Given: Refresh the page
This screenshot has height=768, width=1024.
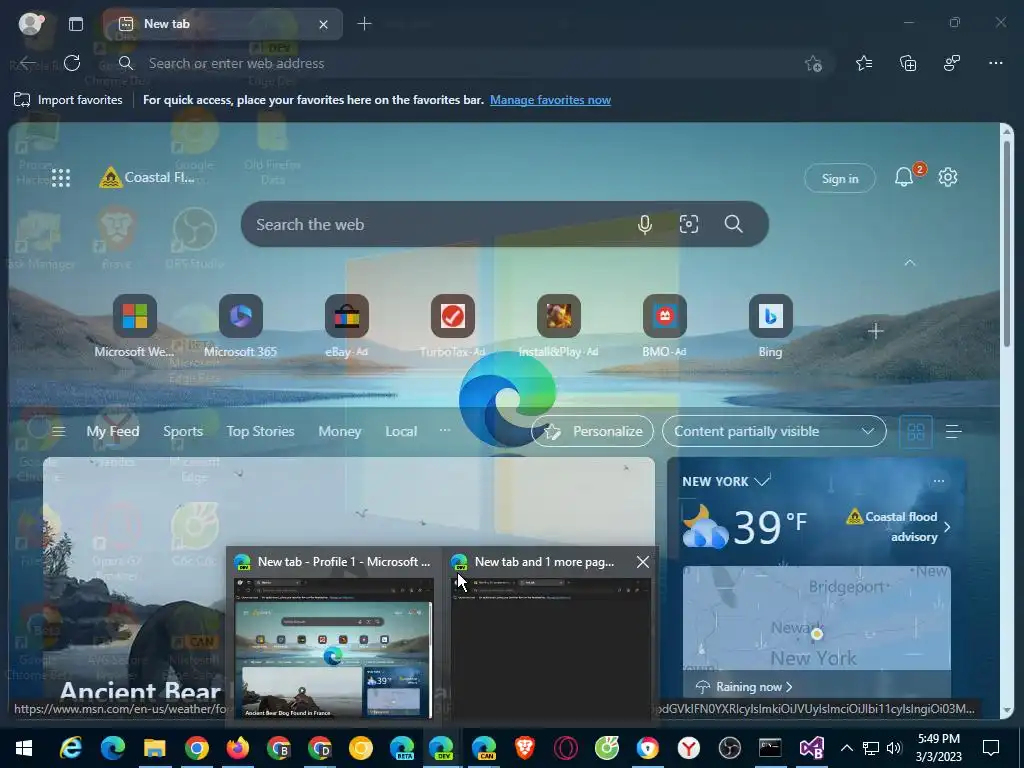Looking at the screenshot, I should (72, 63).
